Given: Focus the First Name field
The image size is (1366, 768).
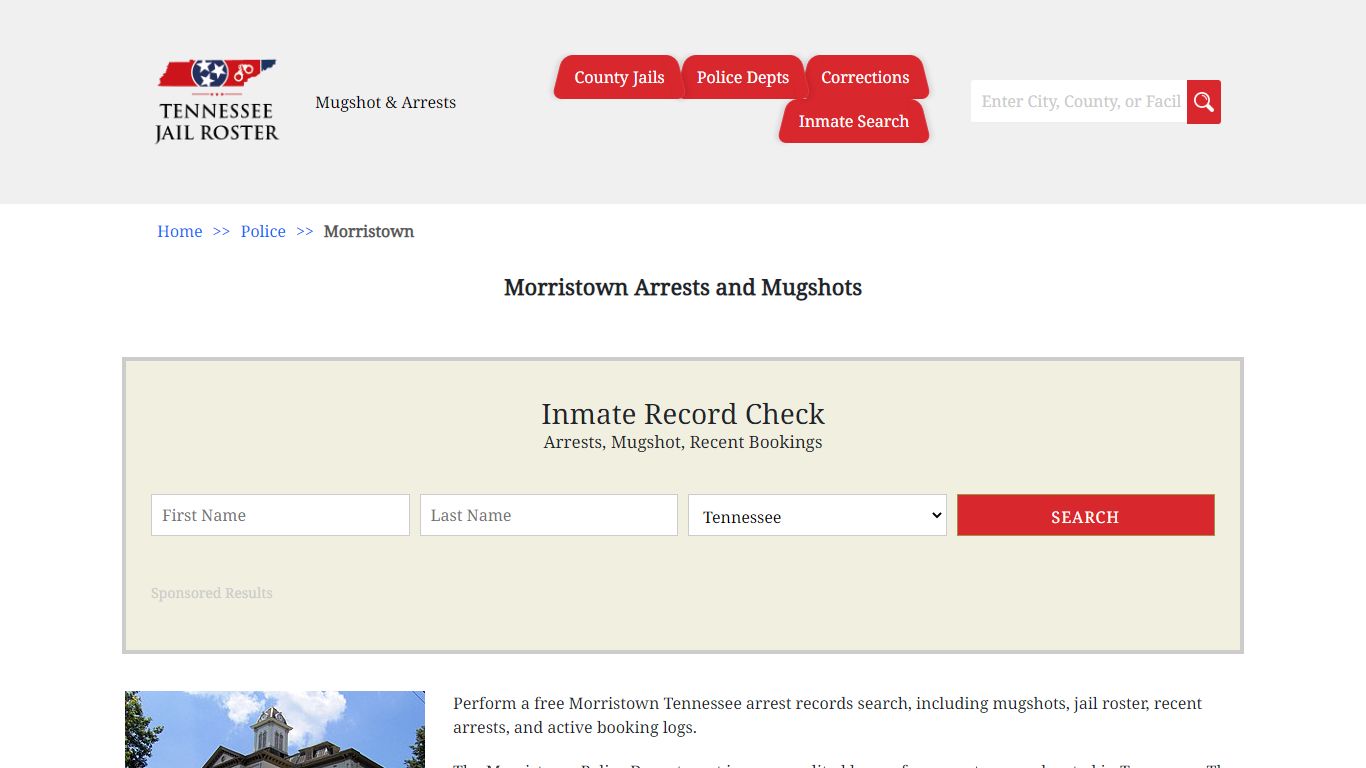Looking at the screenshot, I should pyautogui.click(x=280, y=515).
